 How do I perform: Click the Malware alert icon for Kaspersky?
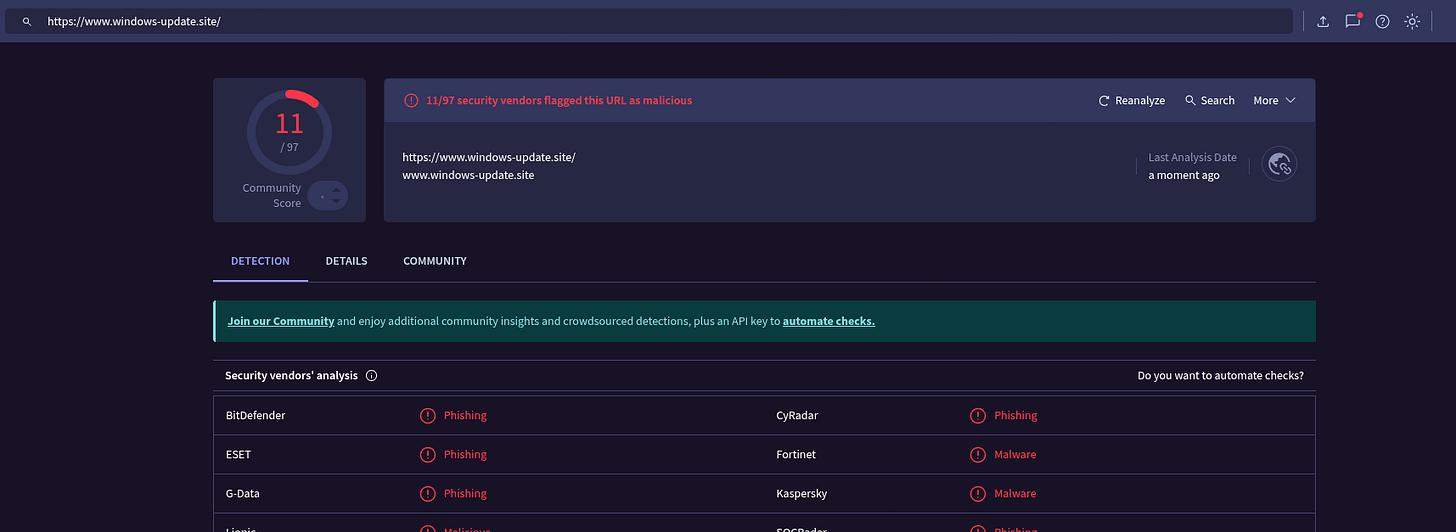[978, 493]
